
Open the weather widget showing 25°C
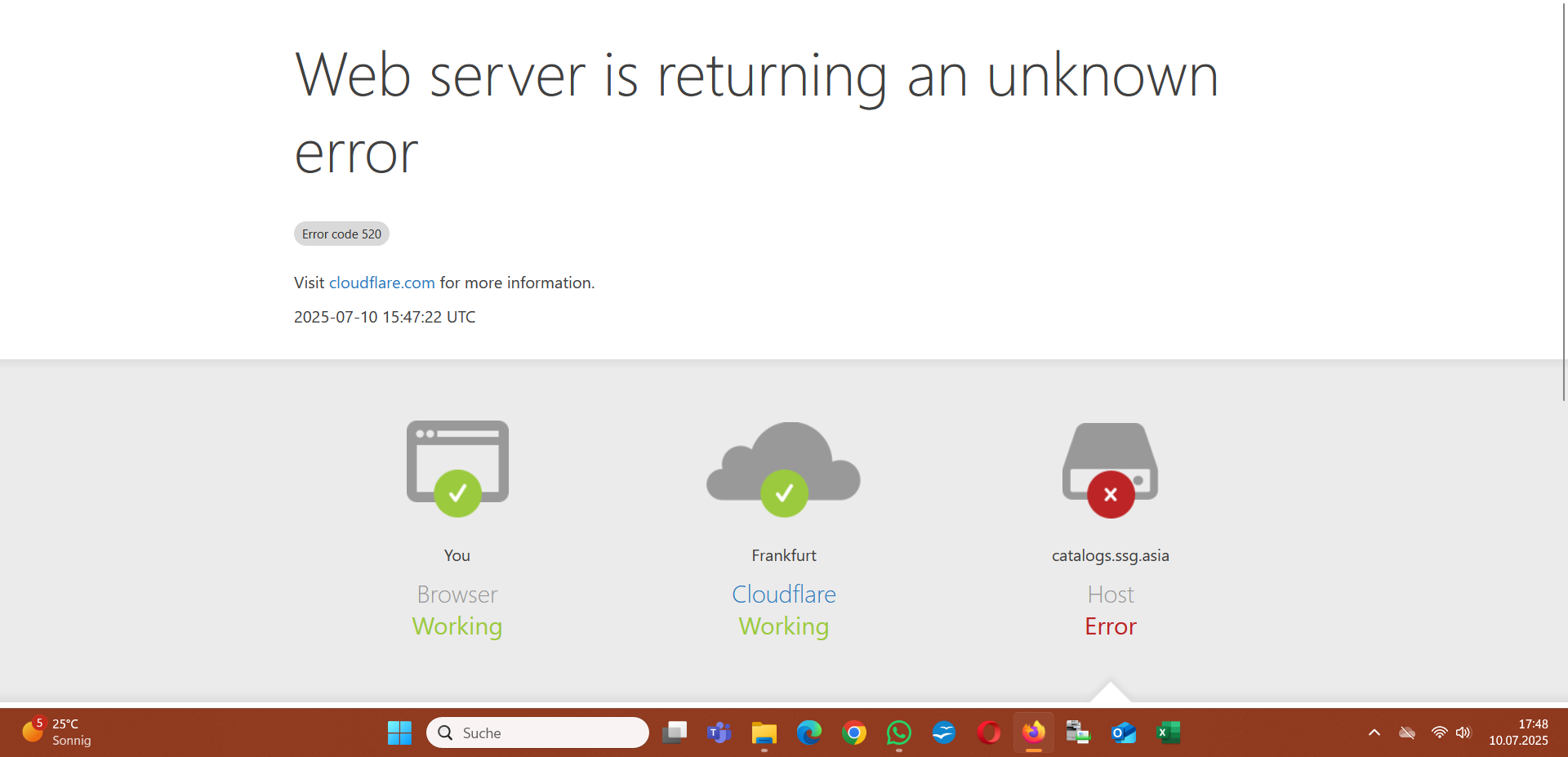click(57, 733)
